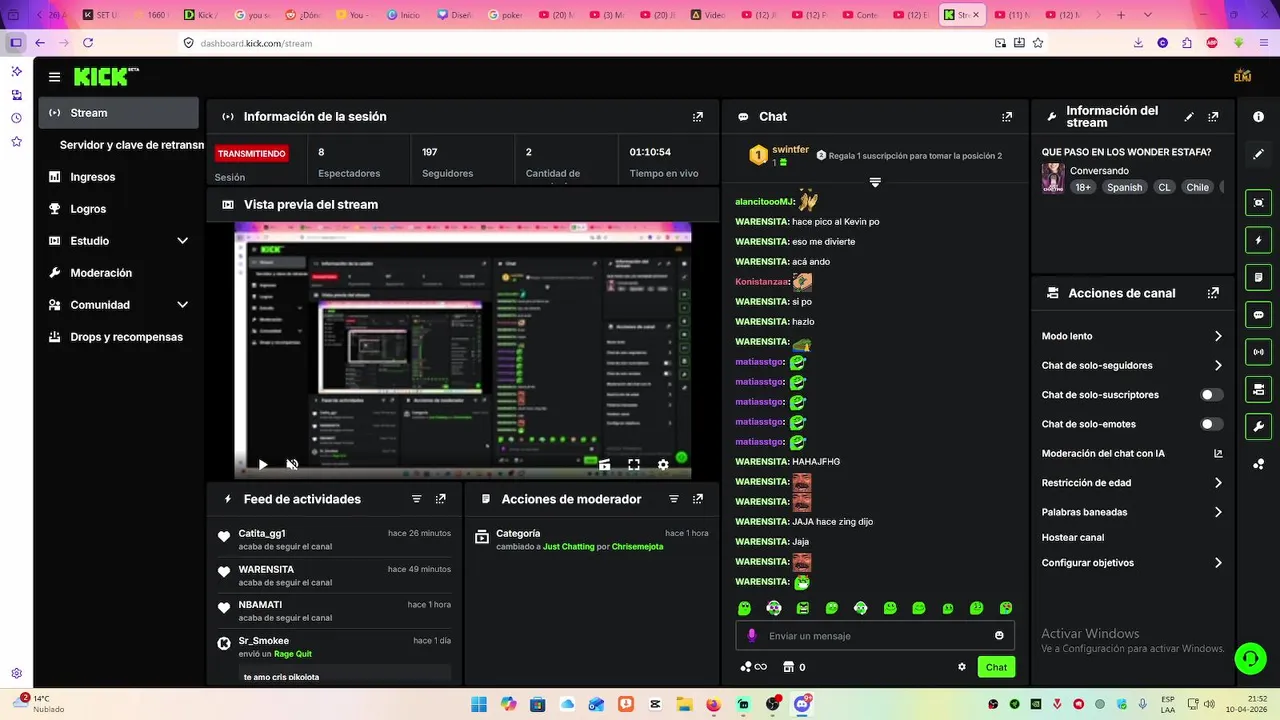Toggle the stream preview widget in the right rail

pyautogui.click(x=1258, y=203)
